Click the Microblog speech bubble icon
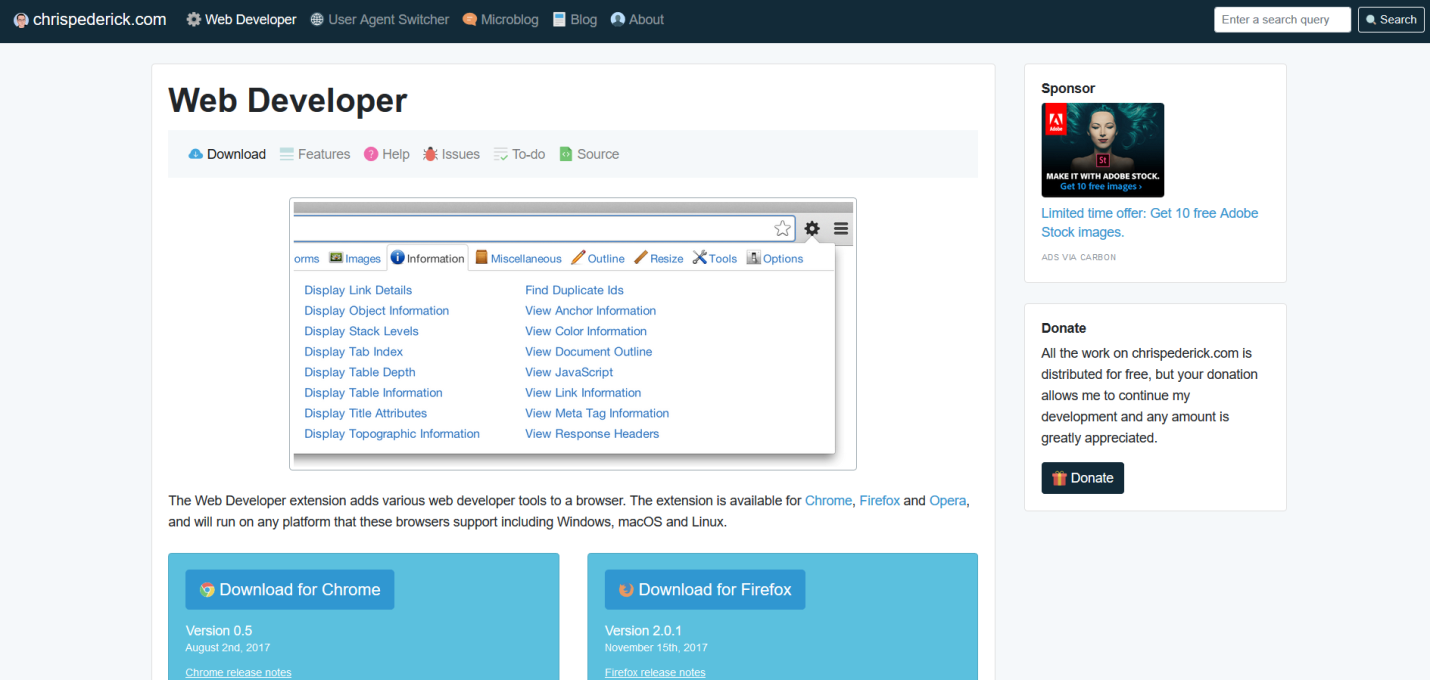 point(469,19)
